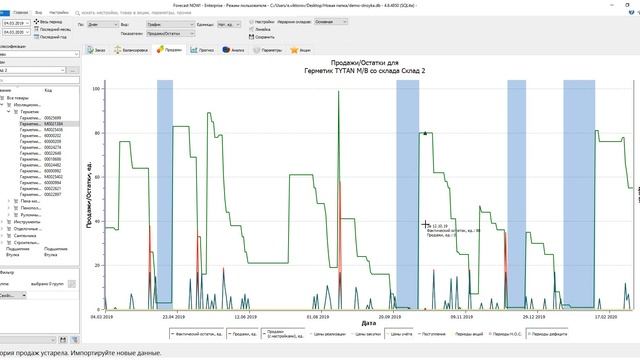This screenshot has height=360, width=640.
Task: Toggle Периоды дефицита legend item
Action: click(547, 334)
